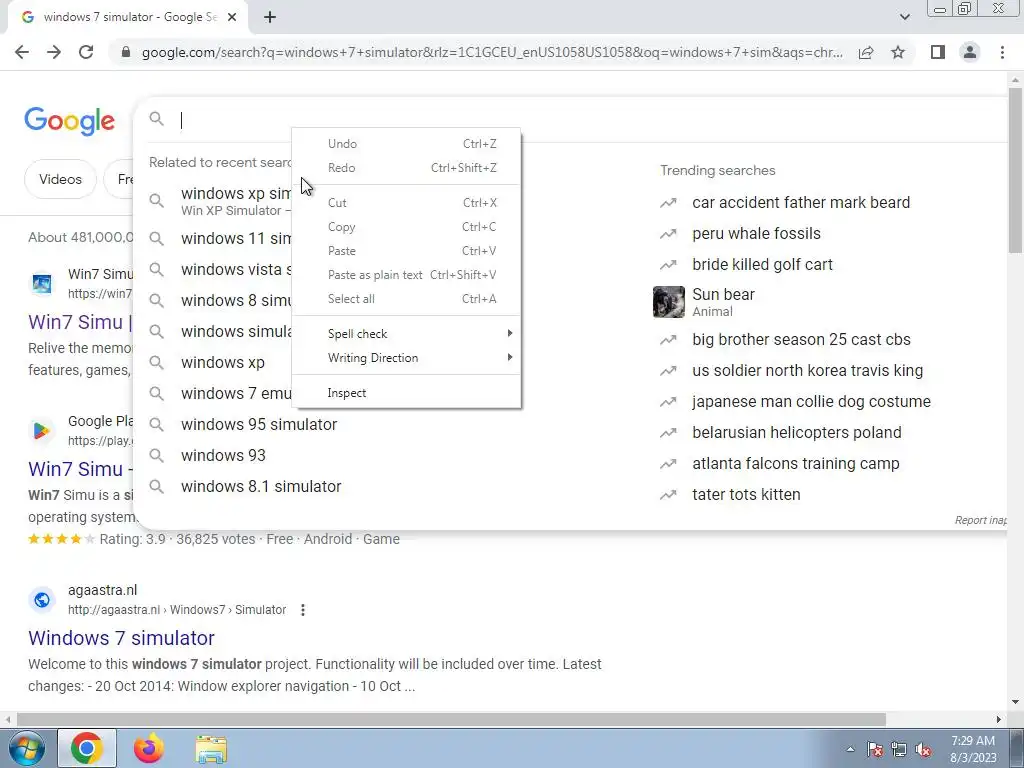
Task: Open the network tray icon
Action: [899, 749]
